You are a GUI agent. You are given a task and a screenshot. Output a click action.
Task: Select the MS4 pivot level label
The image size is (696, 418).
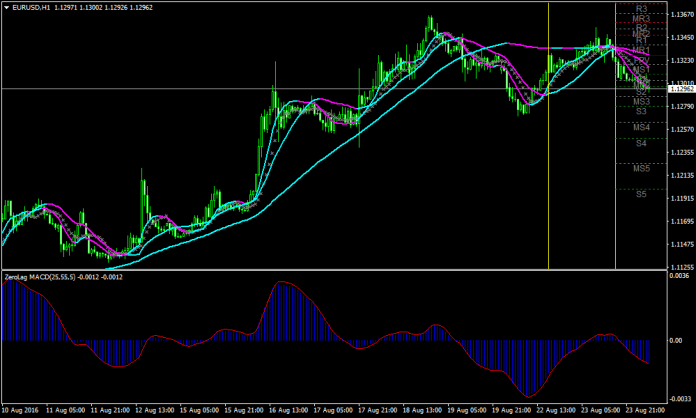tap(641, 128)
